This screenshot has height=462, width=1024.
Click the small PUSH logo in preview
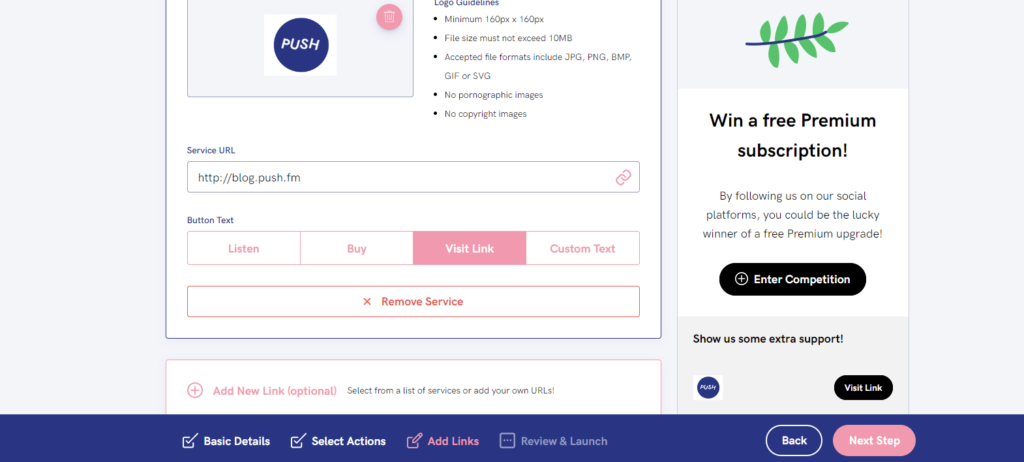pos(708,388)
